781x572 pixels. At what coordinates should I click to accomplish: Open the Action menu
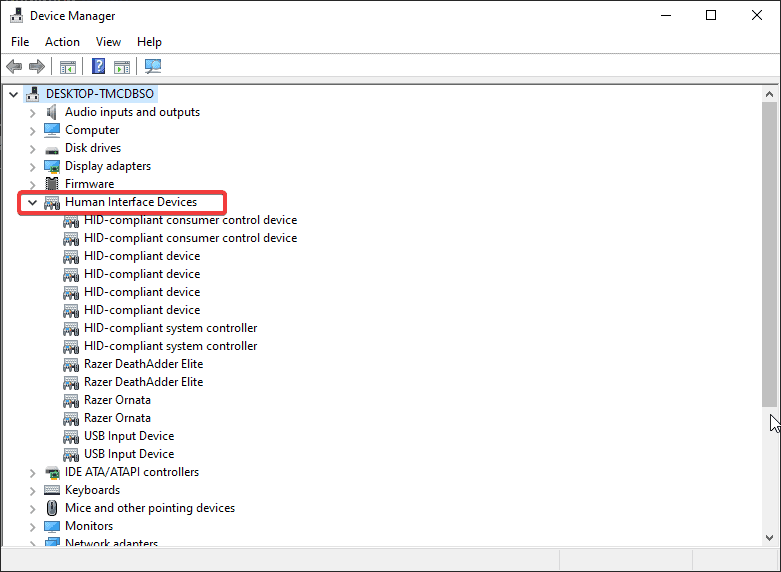tap(62, 42)
